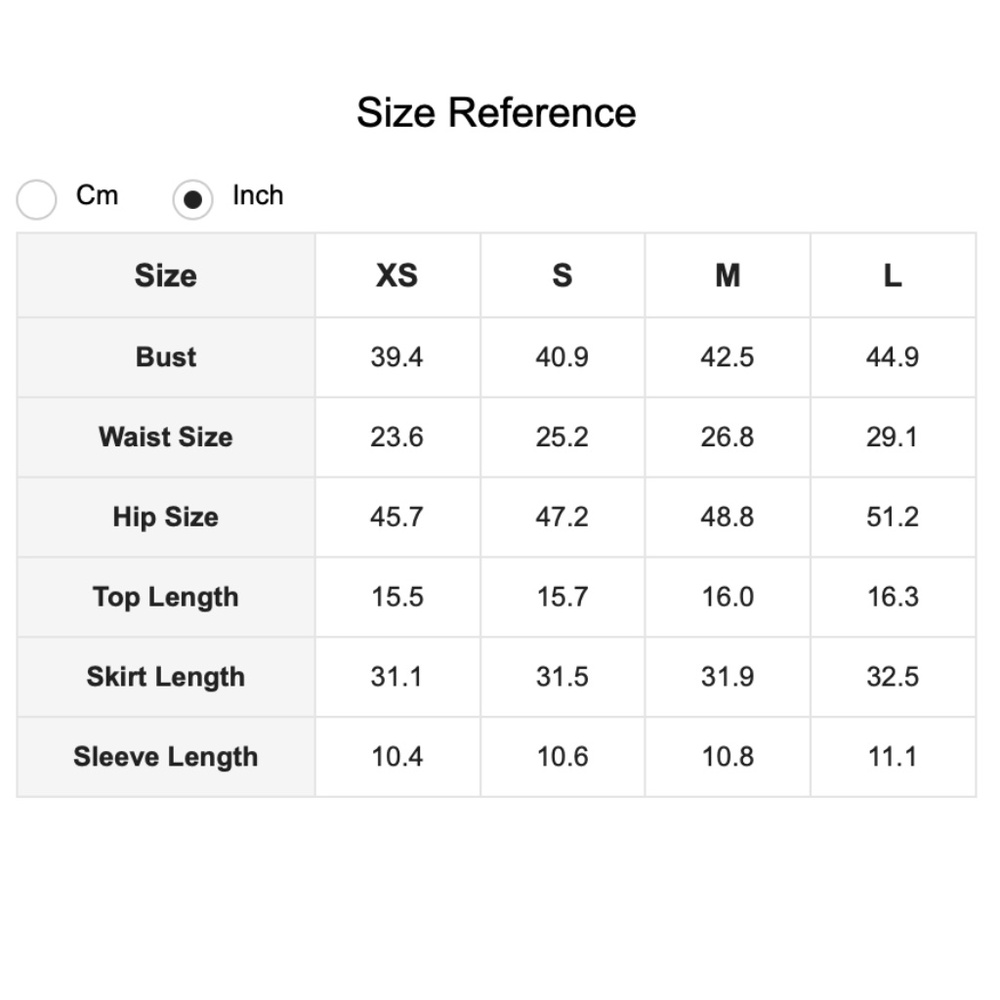This screenshot has width=1000, height=1000.
Task: Select the Bust row label
Action: (166, 357)
